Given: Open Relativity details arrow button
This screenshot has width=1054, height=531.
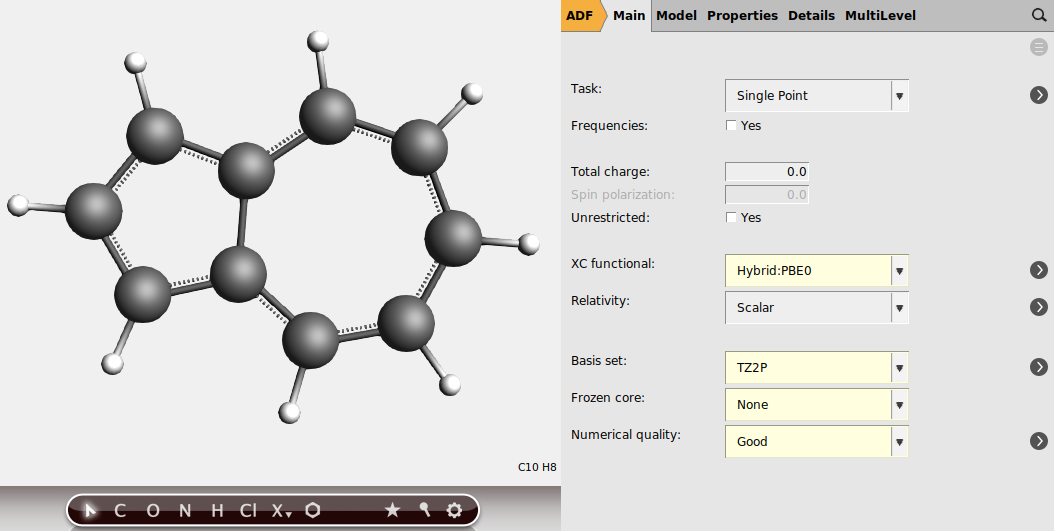Looking at the screenshot, I should tap(1038, 307).
